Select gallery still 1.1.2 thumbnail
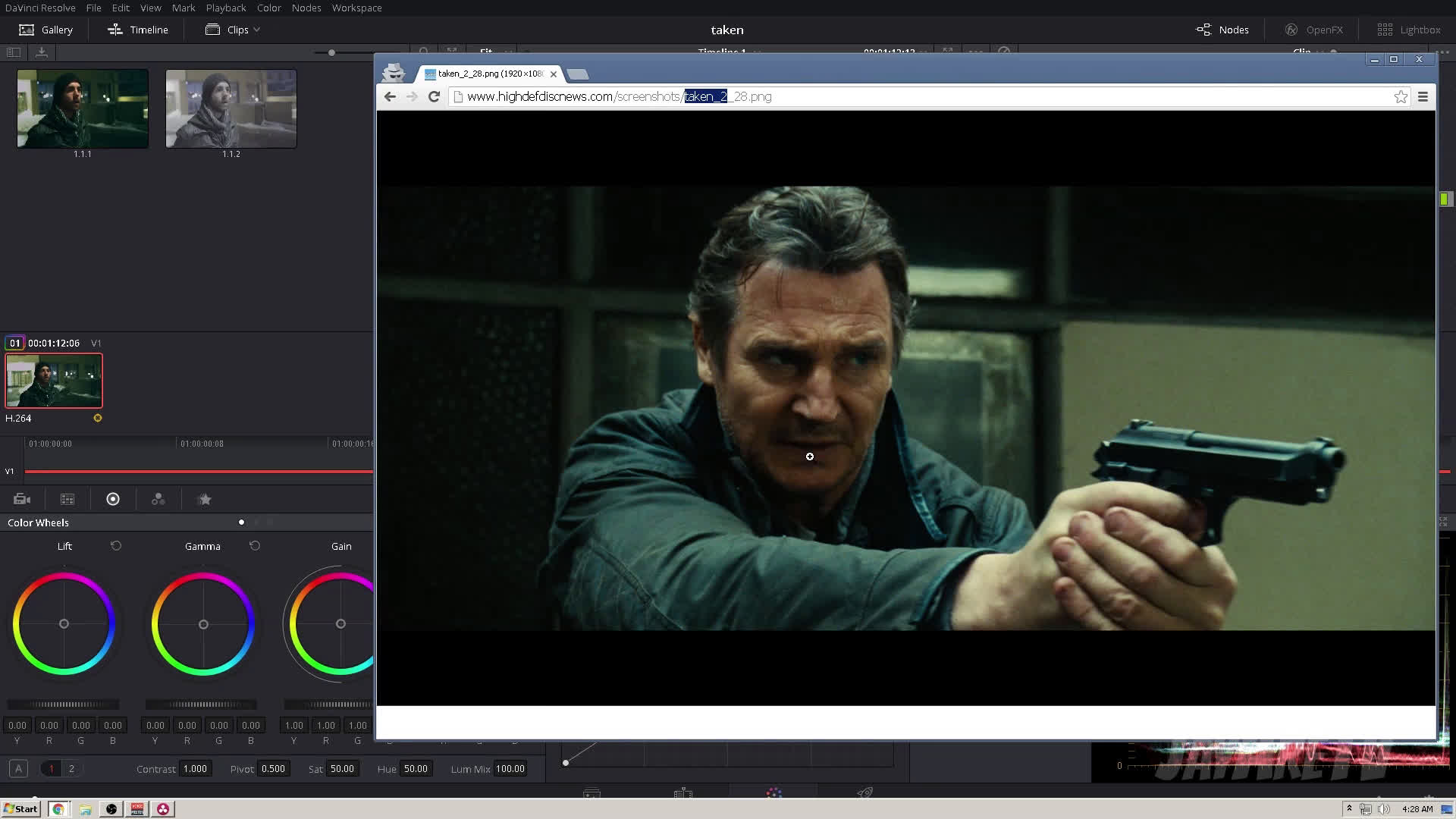The width and height of the screenshot is (1456, 819). coord(231,108)
